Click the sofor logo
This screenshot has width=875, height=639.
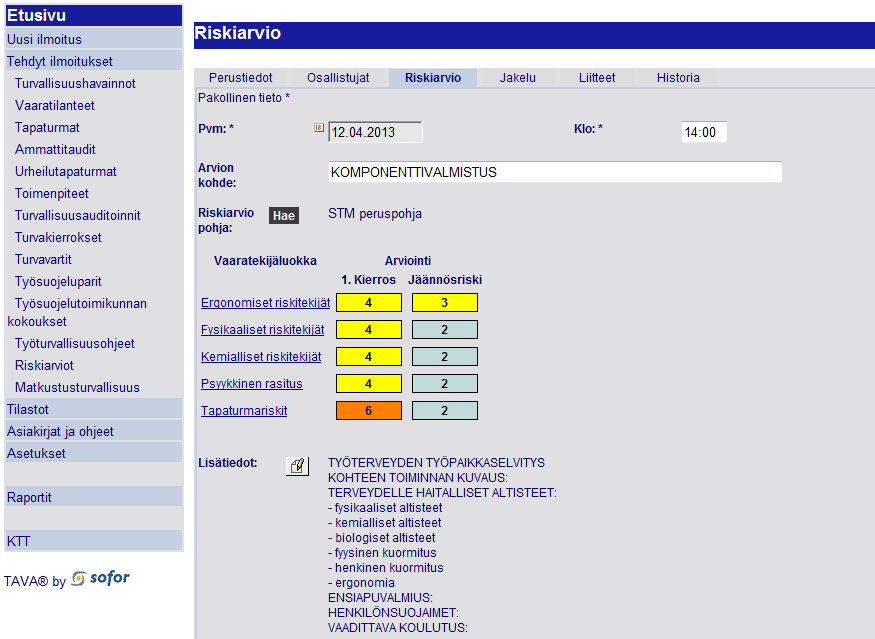101,579
